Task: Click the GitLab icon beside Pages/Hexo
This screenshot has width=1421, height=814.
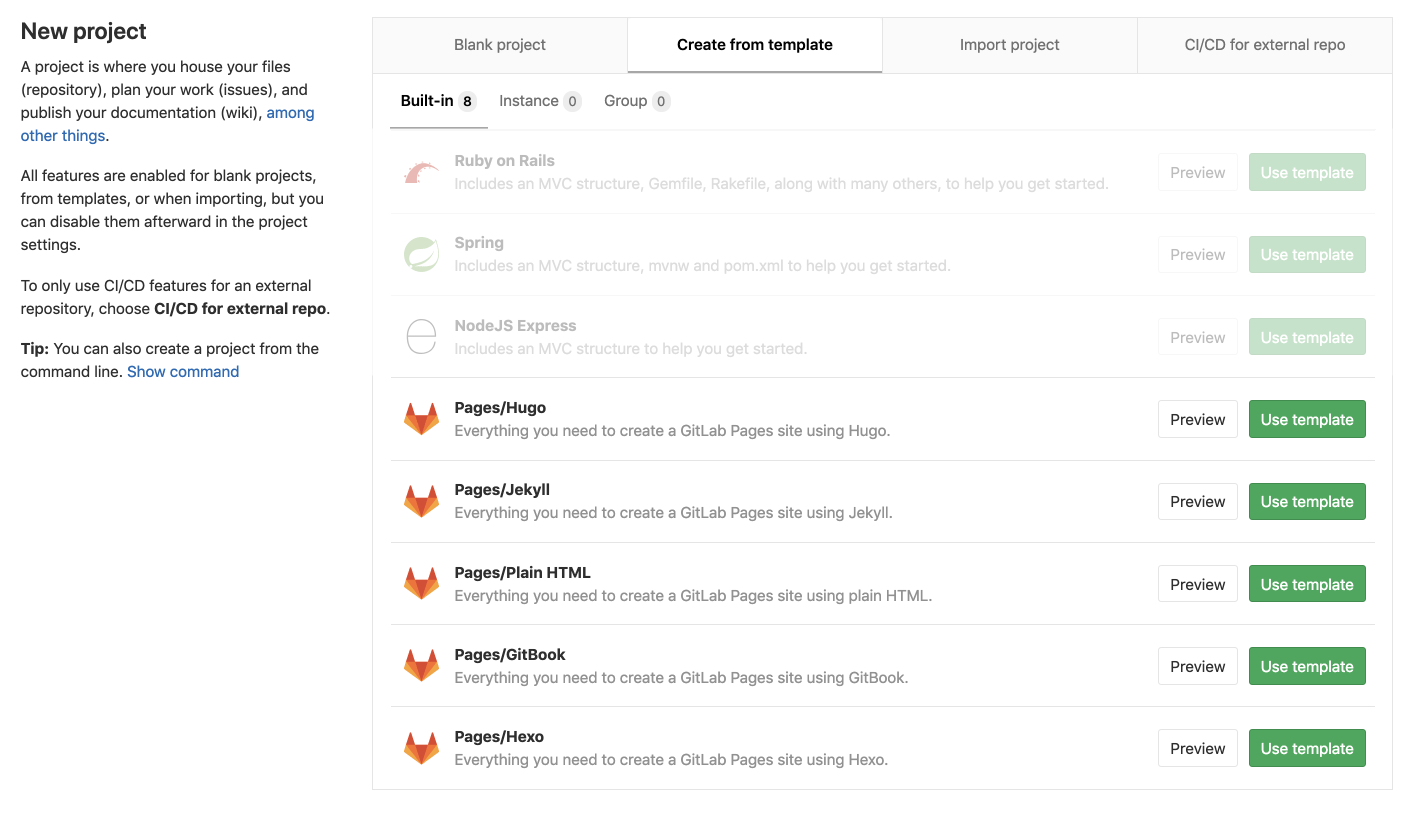Action: (x=421, y=748)
